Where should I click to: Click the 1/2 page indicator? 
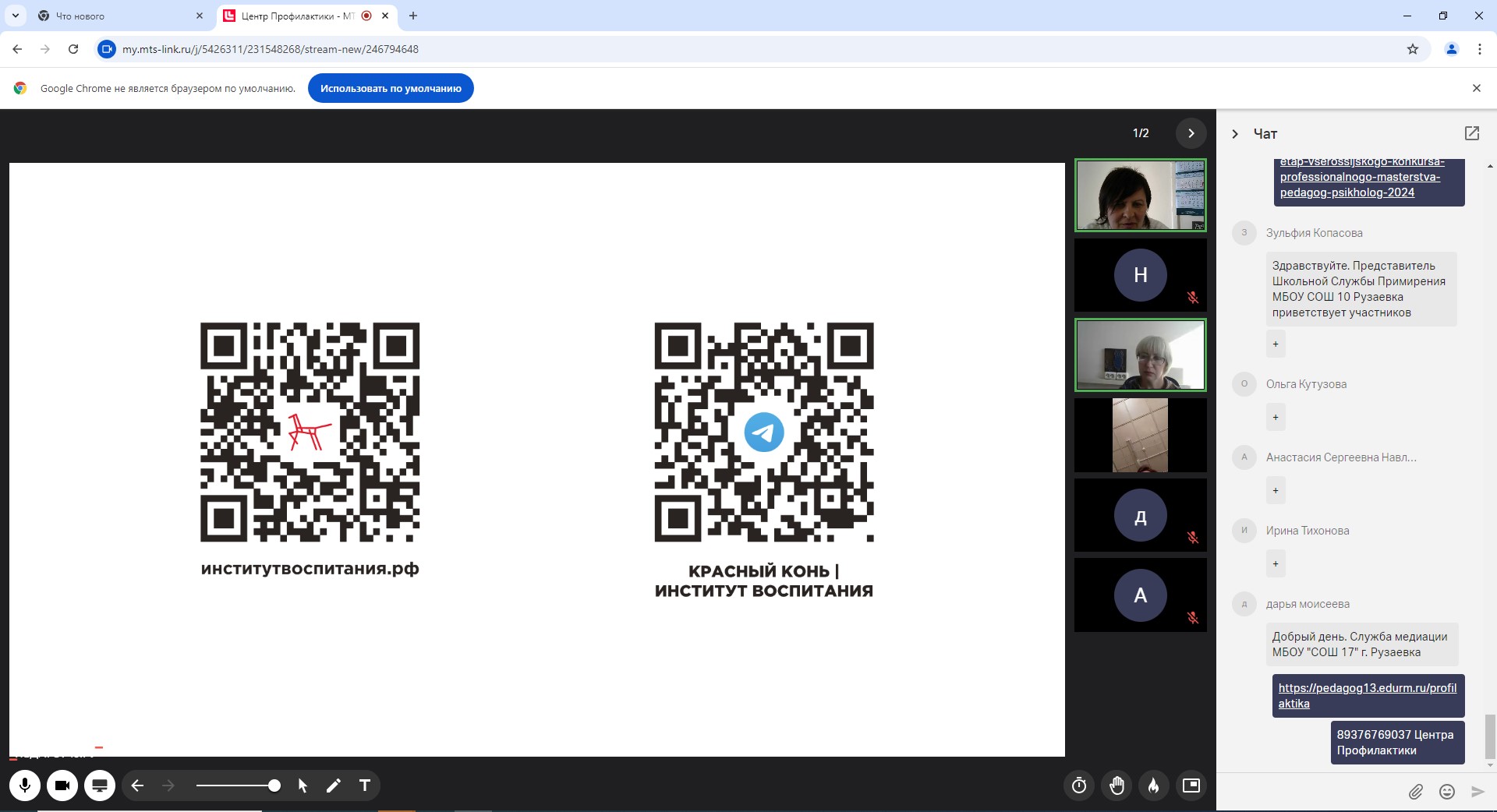pyautogui.click(x=1141, y=133)
